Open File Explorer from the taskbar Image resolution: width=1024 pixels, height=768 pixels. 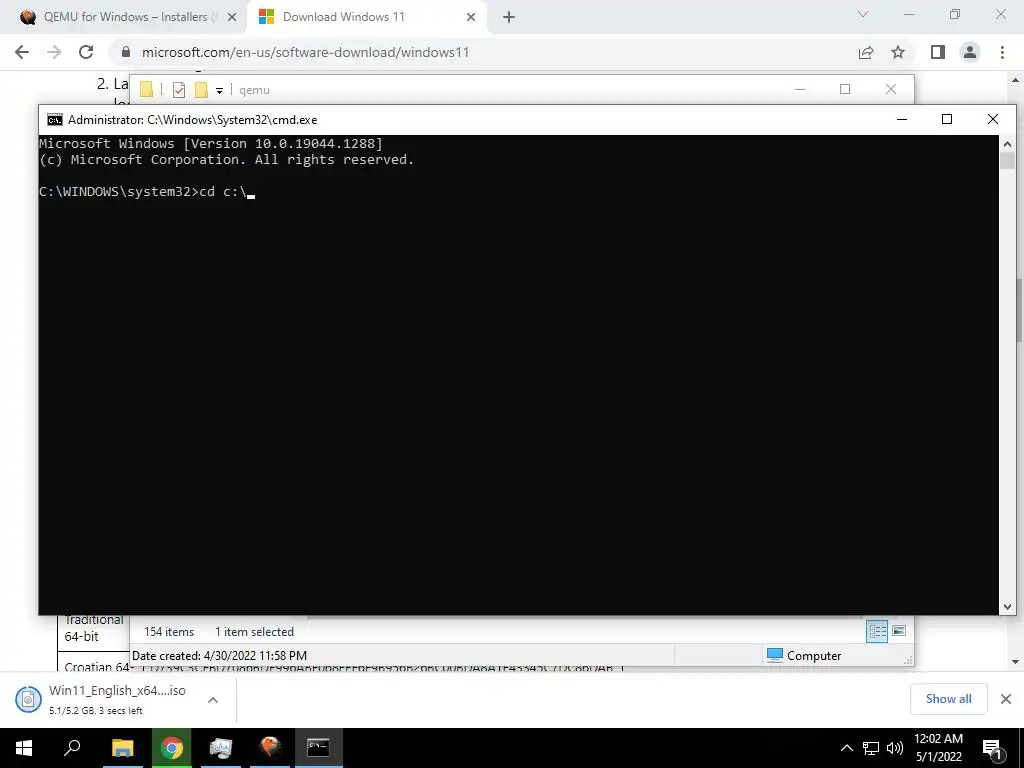[x=123, y=748]
